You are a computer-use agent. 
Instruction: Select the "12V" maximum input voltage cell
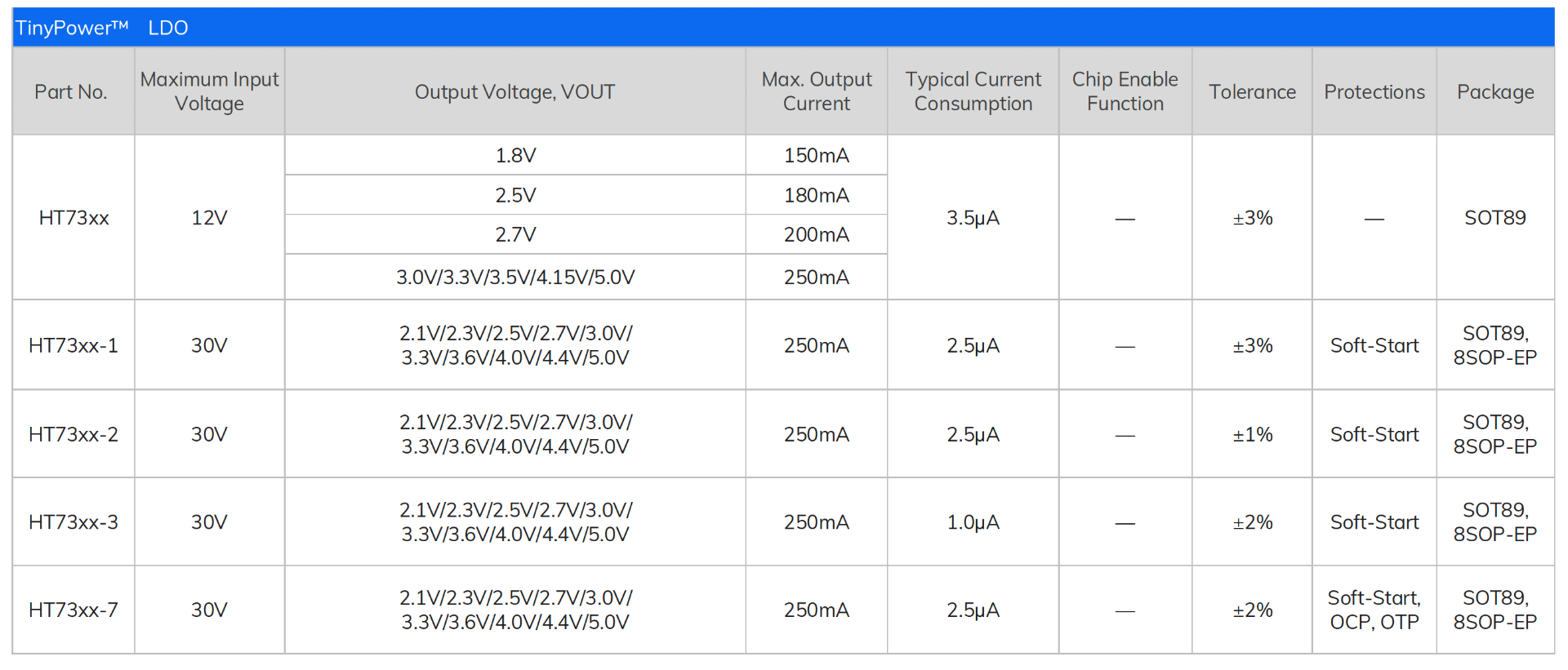pos(209,218)
